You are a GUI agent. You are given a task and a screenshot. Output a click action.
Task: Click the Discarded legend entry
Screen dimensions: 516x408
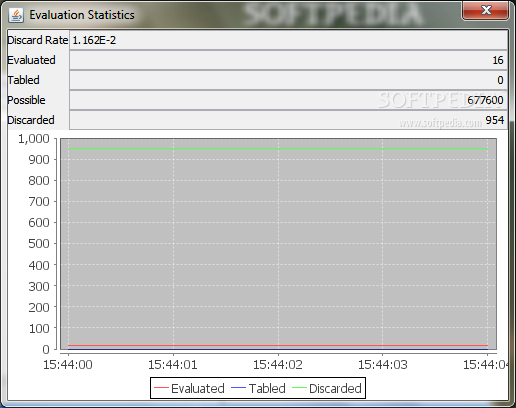[327, 388]
